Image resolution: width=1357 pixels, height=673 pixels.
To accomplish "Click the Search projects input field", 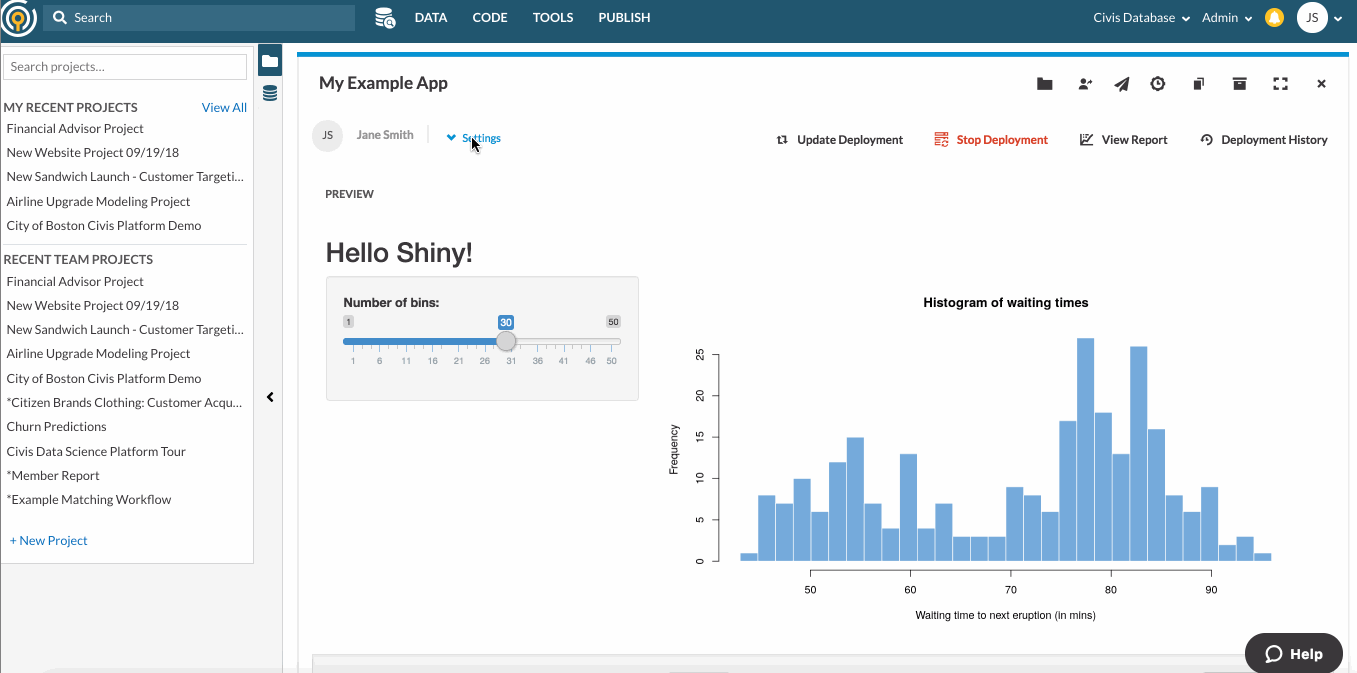I will coord(124,66).
